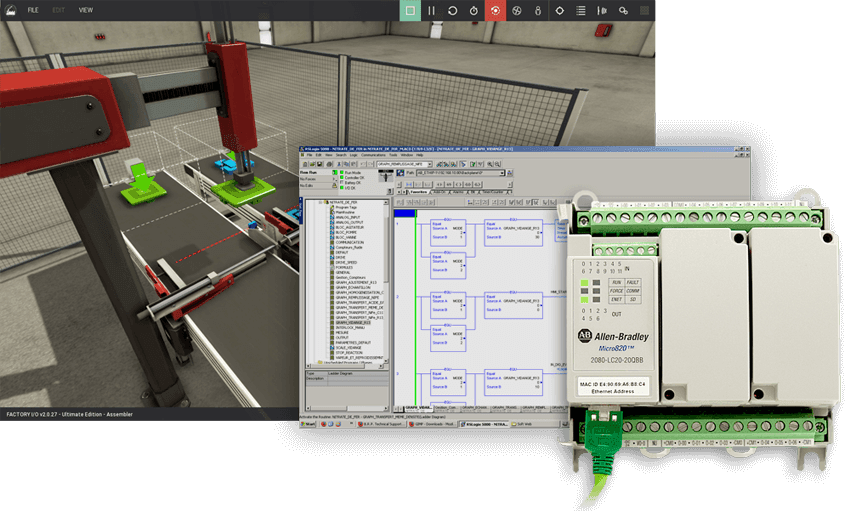Screen dimensions: 850x511
Task: Switch to the GRAPH_REMPL... routine tab at bottom
Action: [535, 408]
